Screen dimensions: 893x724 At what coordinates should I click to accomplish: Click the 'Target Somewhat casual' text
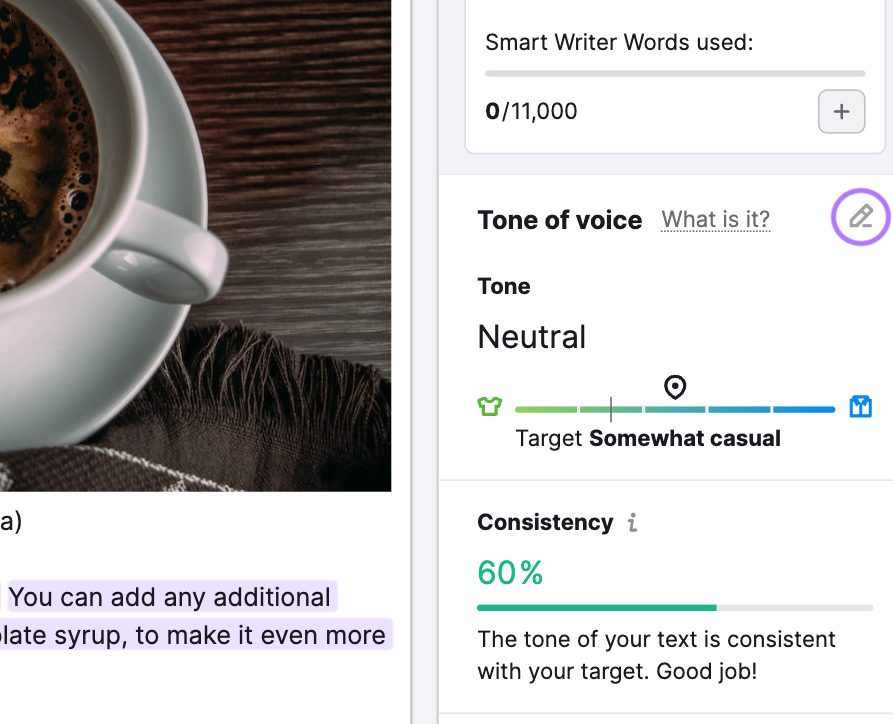coord(648,438)
